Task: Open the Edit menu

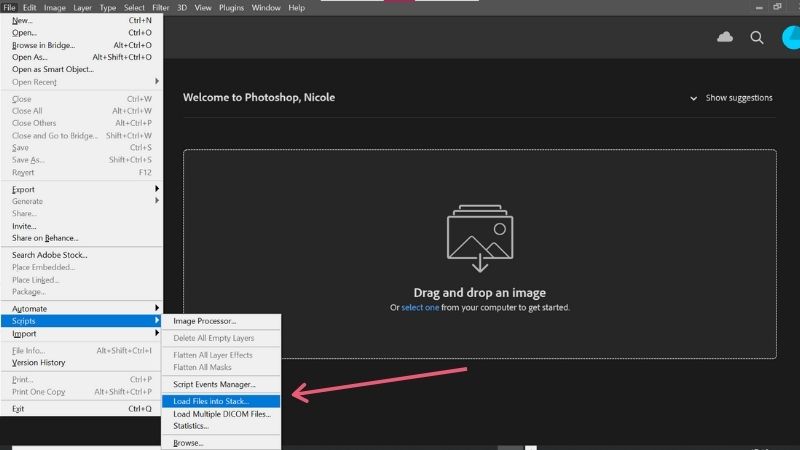Action: [x=30, y=8]
